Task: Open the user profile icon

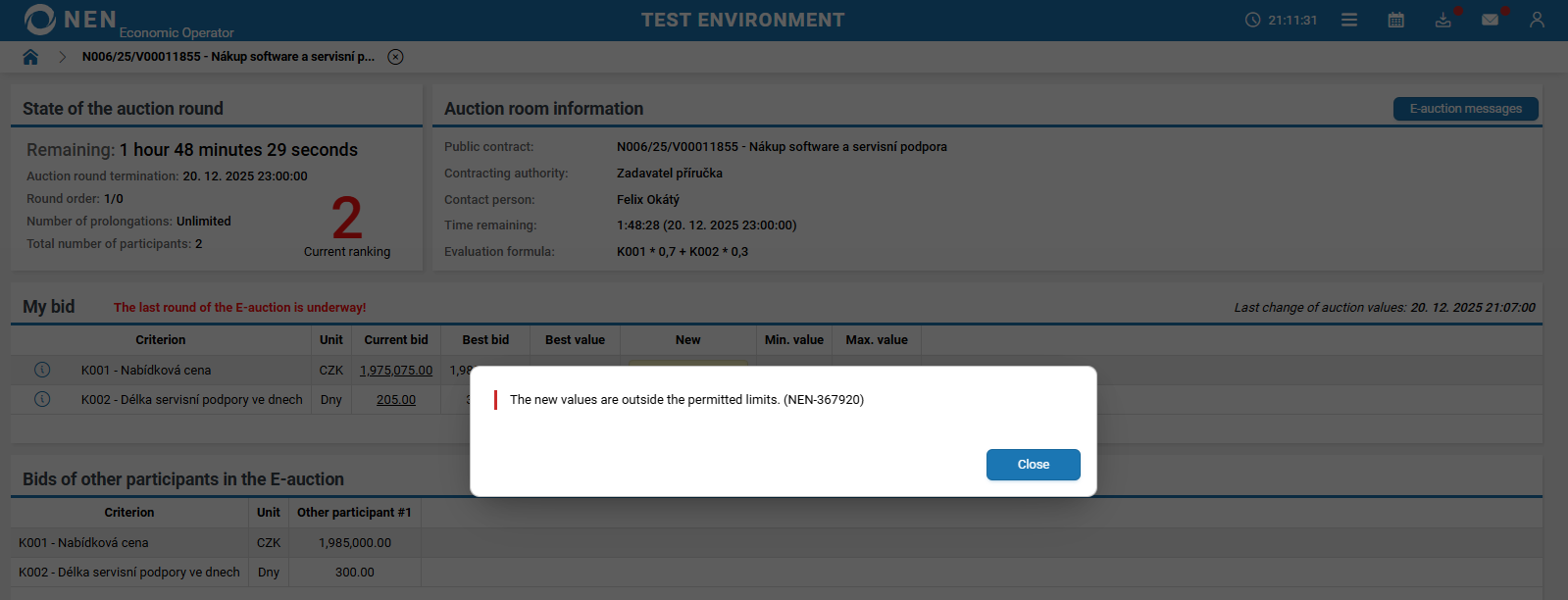Action: (x=1537, y=20)
